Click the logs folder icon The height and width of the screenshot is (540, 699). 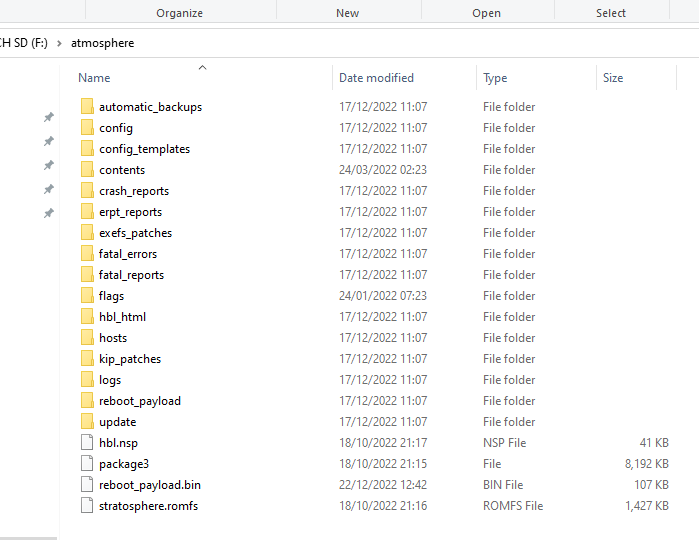(87, 379)
